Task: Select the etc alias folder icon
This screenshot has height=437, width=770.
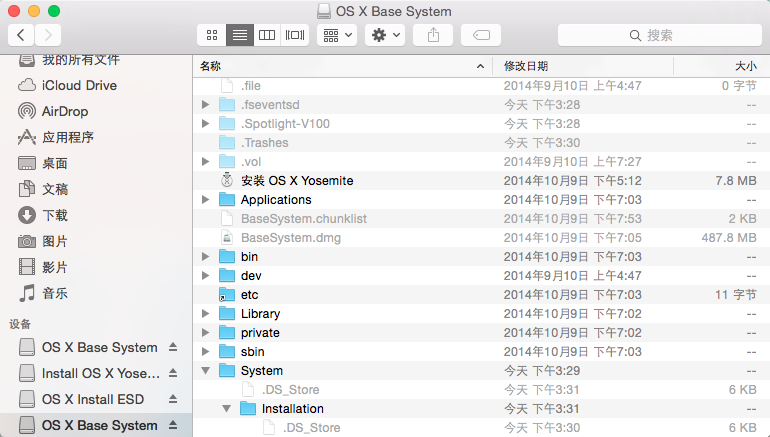Action: coord(227,295)
